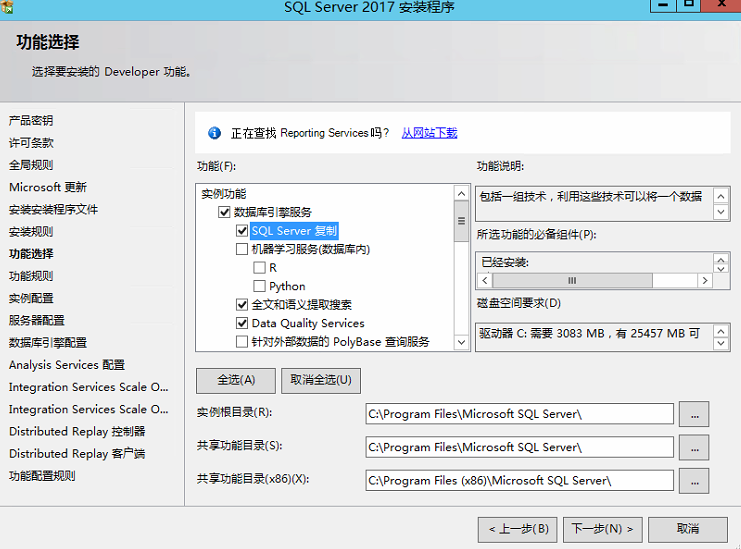Select the Data Quality Services feature label
The height and width of the screenshot is (549, 741).
(x=308, y=323)
